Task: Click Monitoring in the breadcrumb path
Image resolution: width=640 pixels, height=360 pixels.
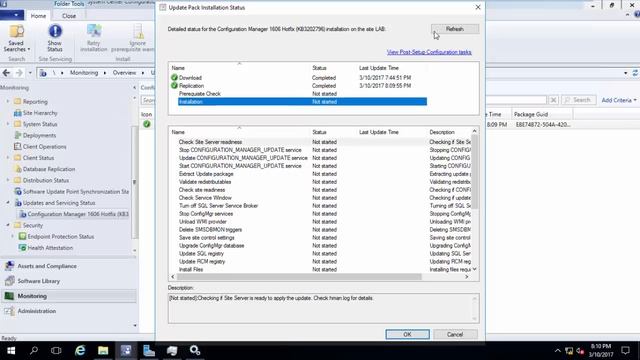Action: coord(84,73)
